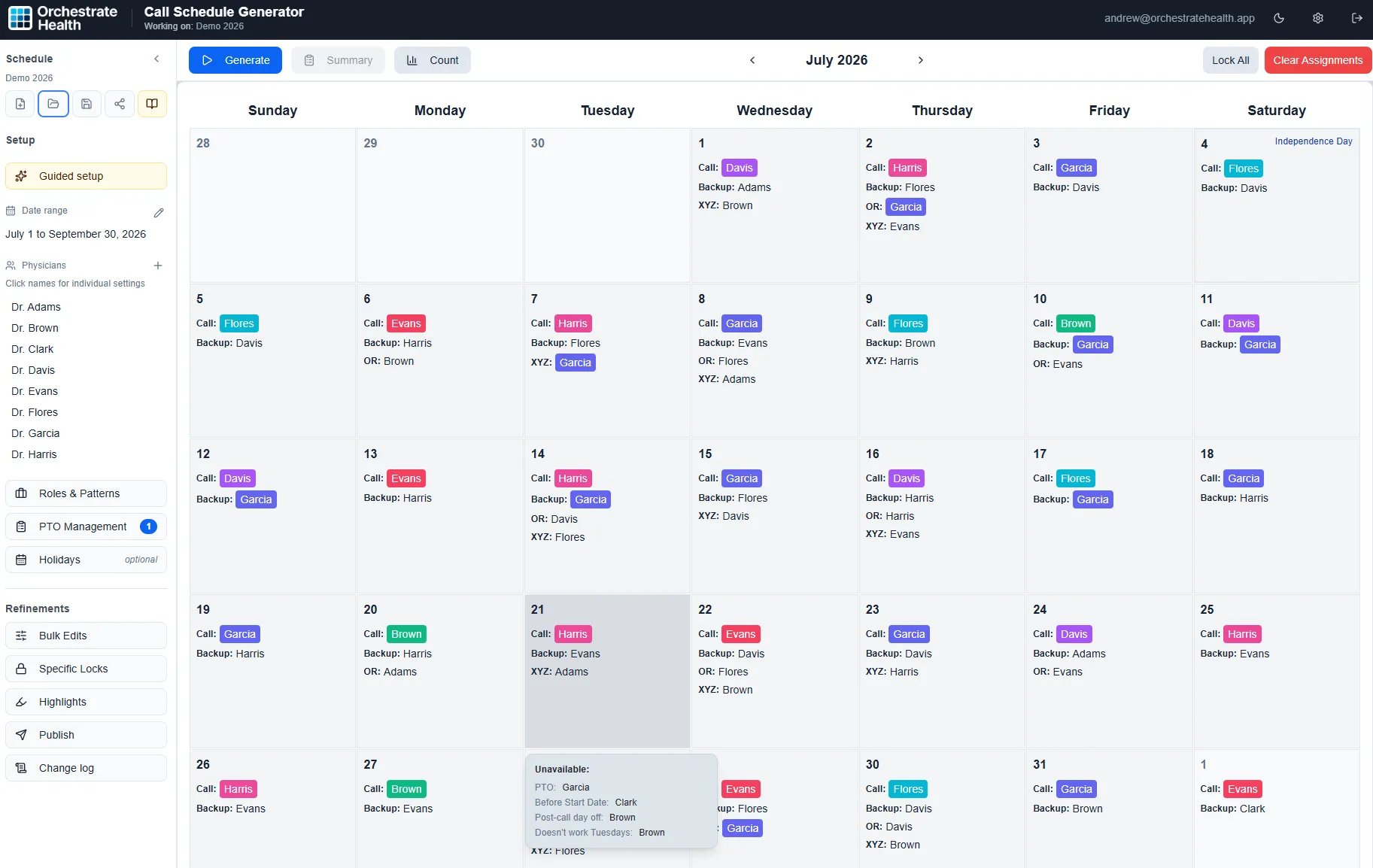Viewport: 1373px width, 868px height.
Task: Select Dr. Garcia in physicians list
Action: tap(35, 433)
